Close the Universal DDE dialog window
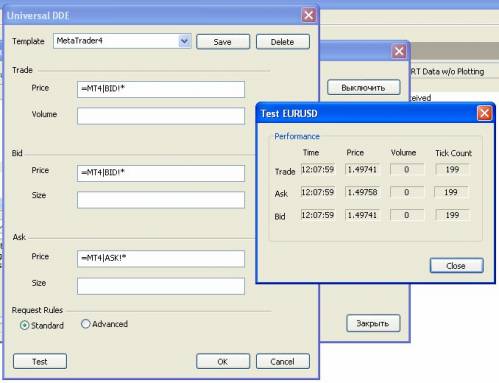This screenshot has height=383, width=499. 309,15
